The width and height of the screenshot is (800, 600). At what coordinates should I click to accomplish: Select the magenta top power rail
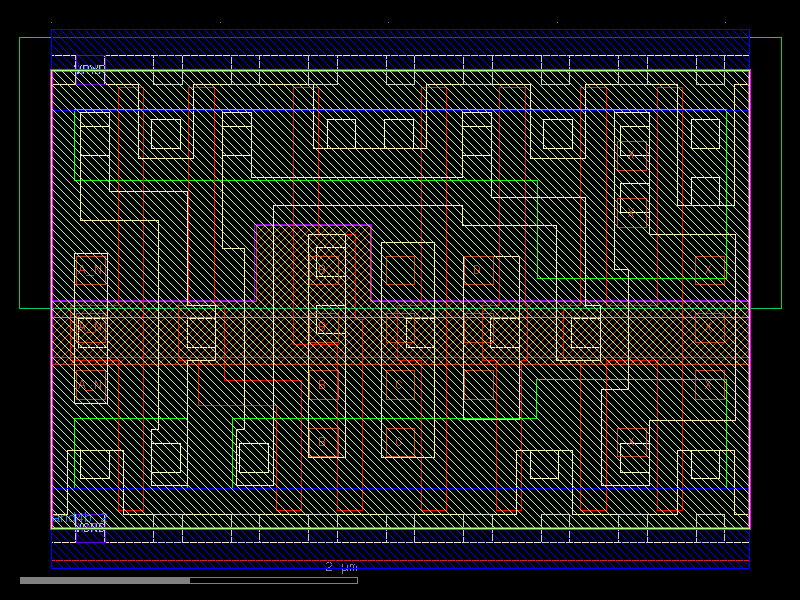pyautogui.click(x=400, y=71)
